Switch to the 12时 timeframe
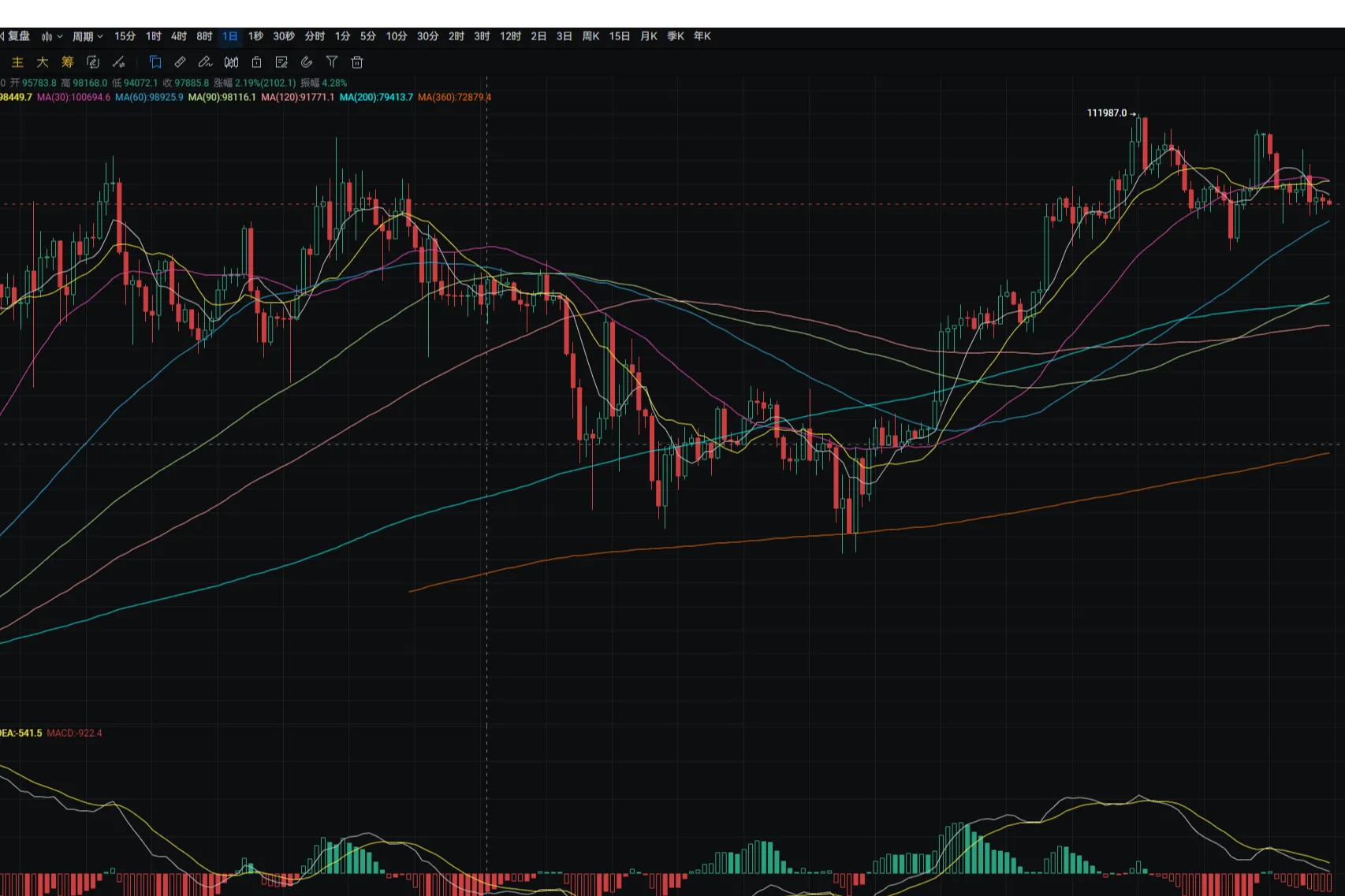This screenshot has height=896, width=1345. click(x=510, y=36)
